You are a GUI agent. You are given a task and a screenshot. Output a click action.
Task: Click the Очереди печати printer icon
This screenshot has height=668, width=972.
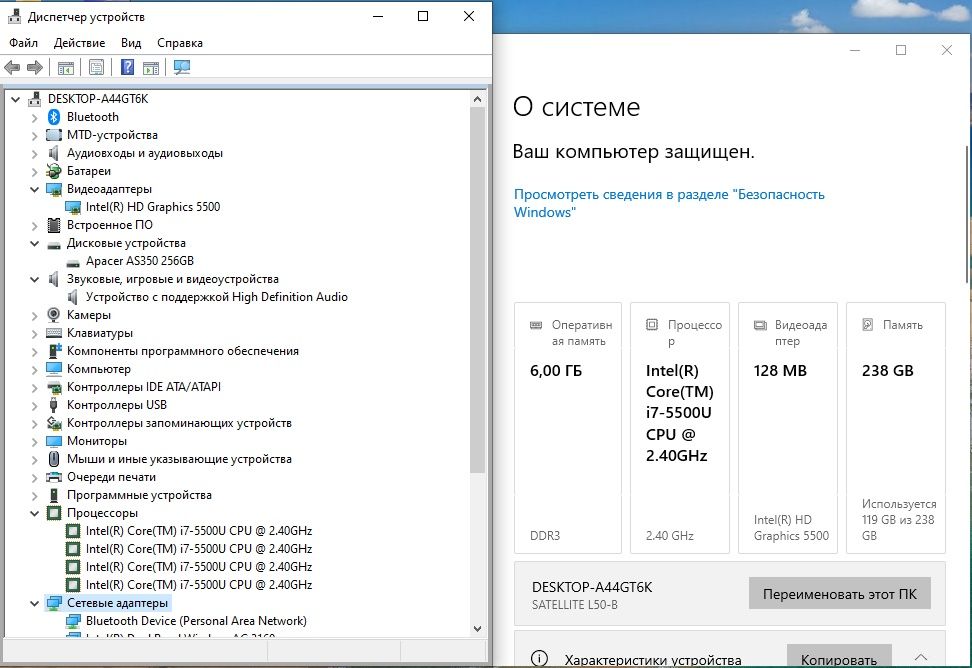tap(54, 477)
